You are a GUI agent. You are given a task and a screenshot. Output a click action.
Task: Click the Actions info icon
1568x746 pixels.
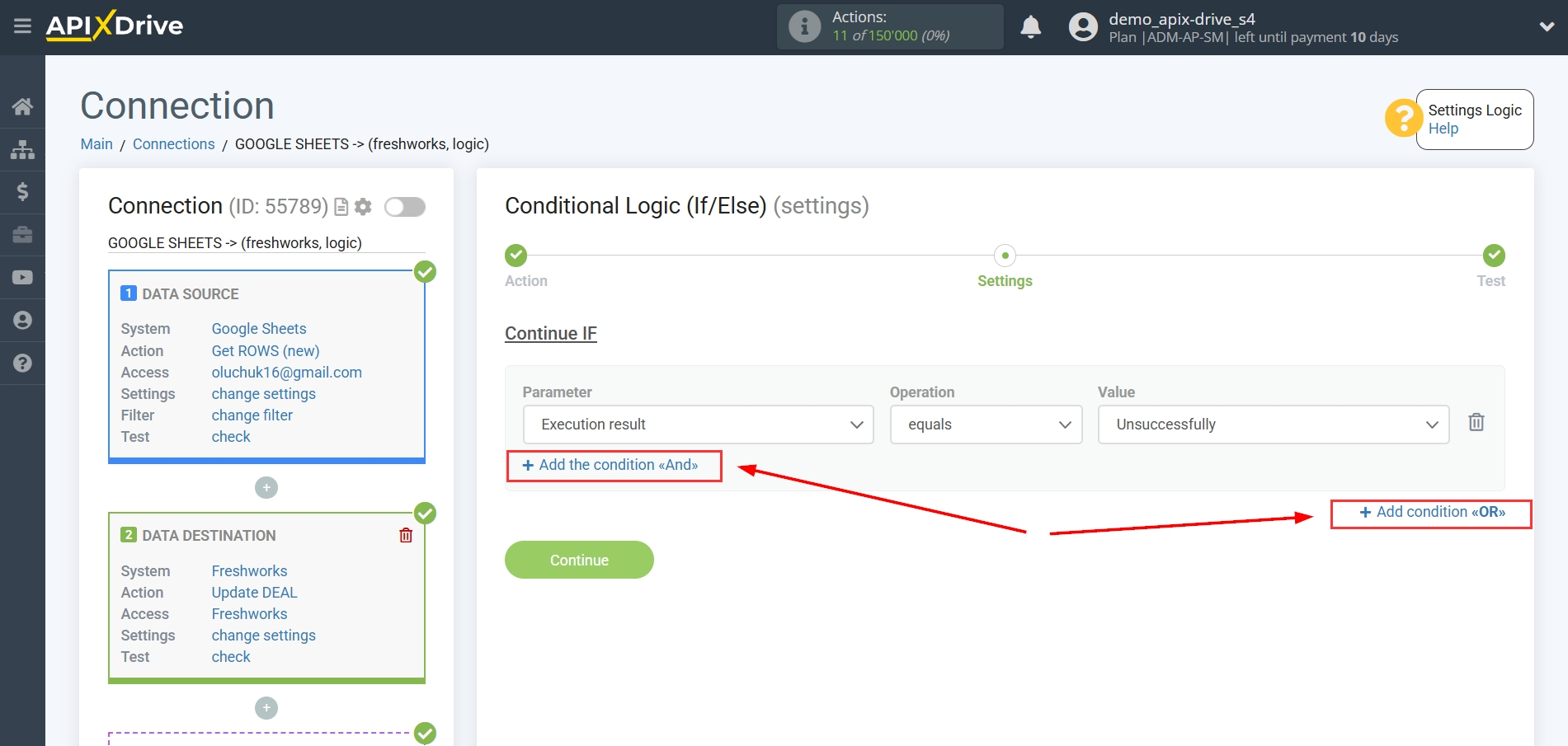pyautogui.click(x=804, y=27)
